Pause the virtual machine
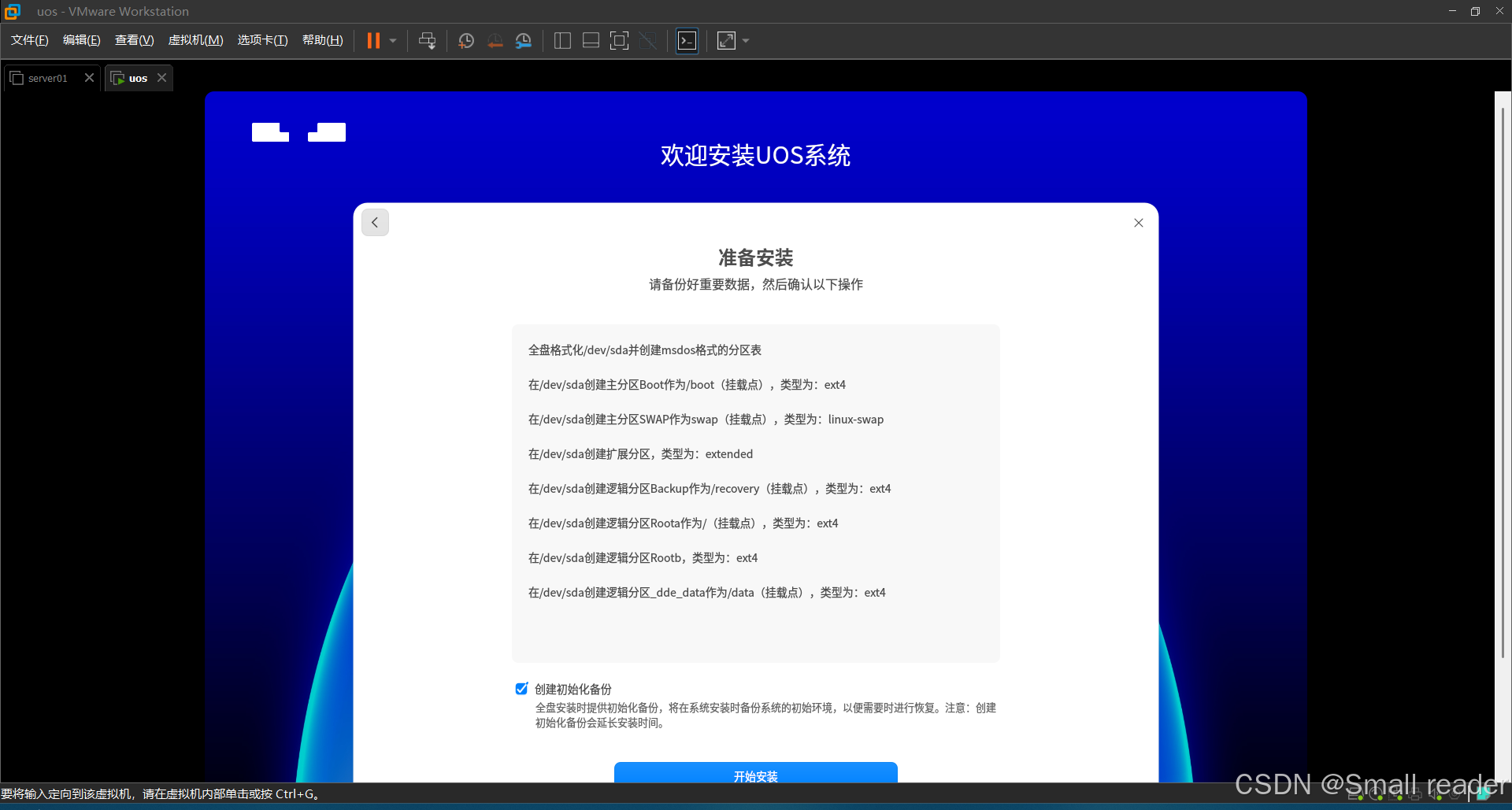Viewport: 1512px width, 810px height. tap(373, 41)
